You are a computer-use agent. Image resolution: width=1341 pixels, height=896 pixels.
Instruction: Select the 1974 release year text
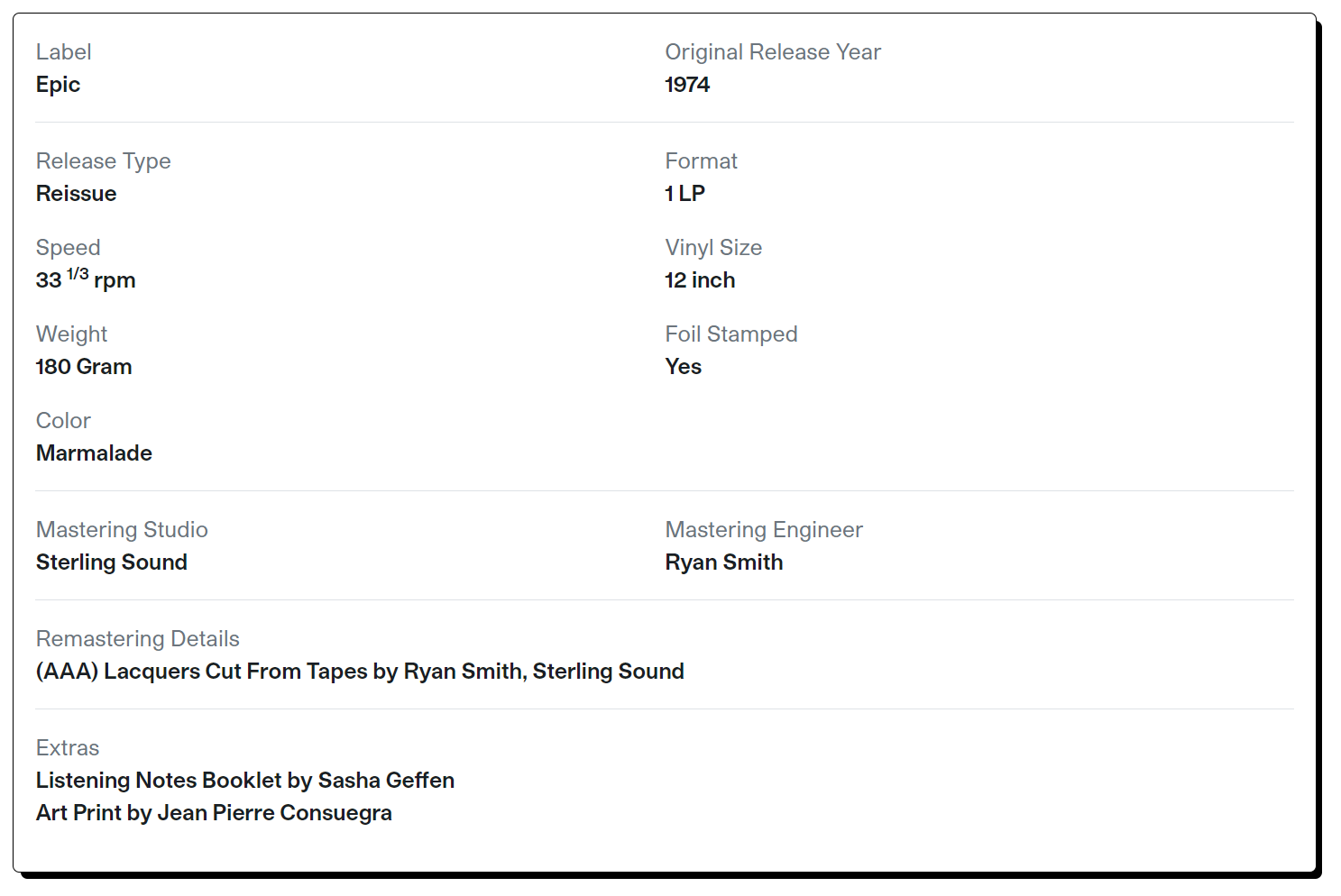point(687,85)
